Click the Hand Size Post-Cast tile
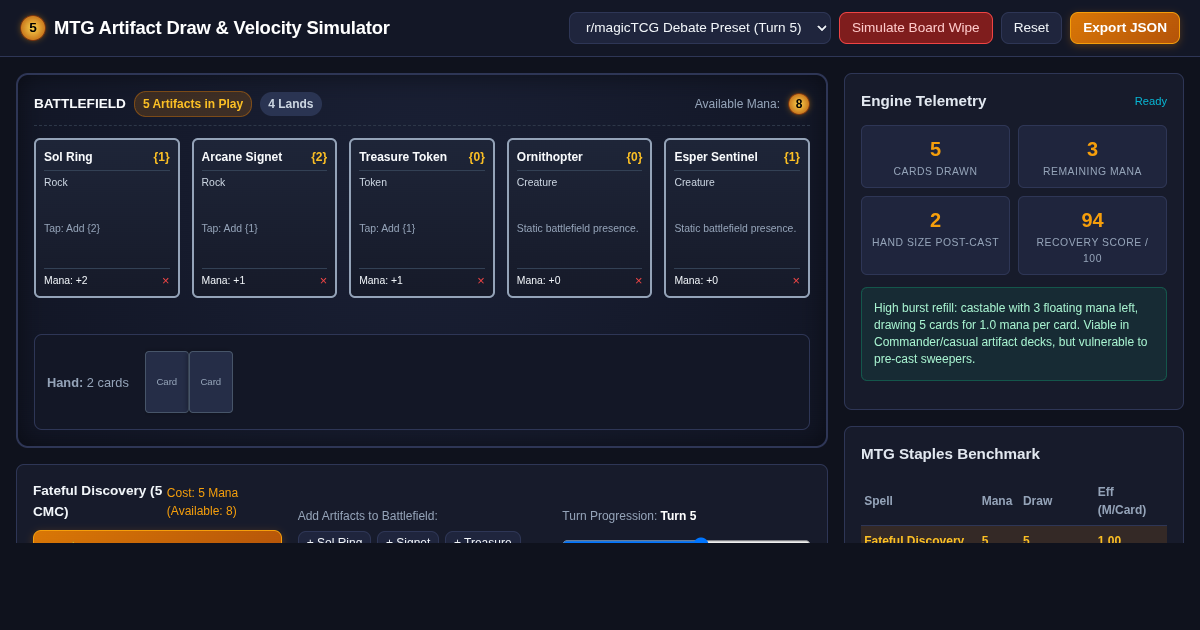Screen dimensions: 1200x630 point(935,235)
